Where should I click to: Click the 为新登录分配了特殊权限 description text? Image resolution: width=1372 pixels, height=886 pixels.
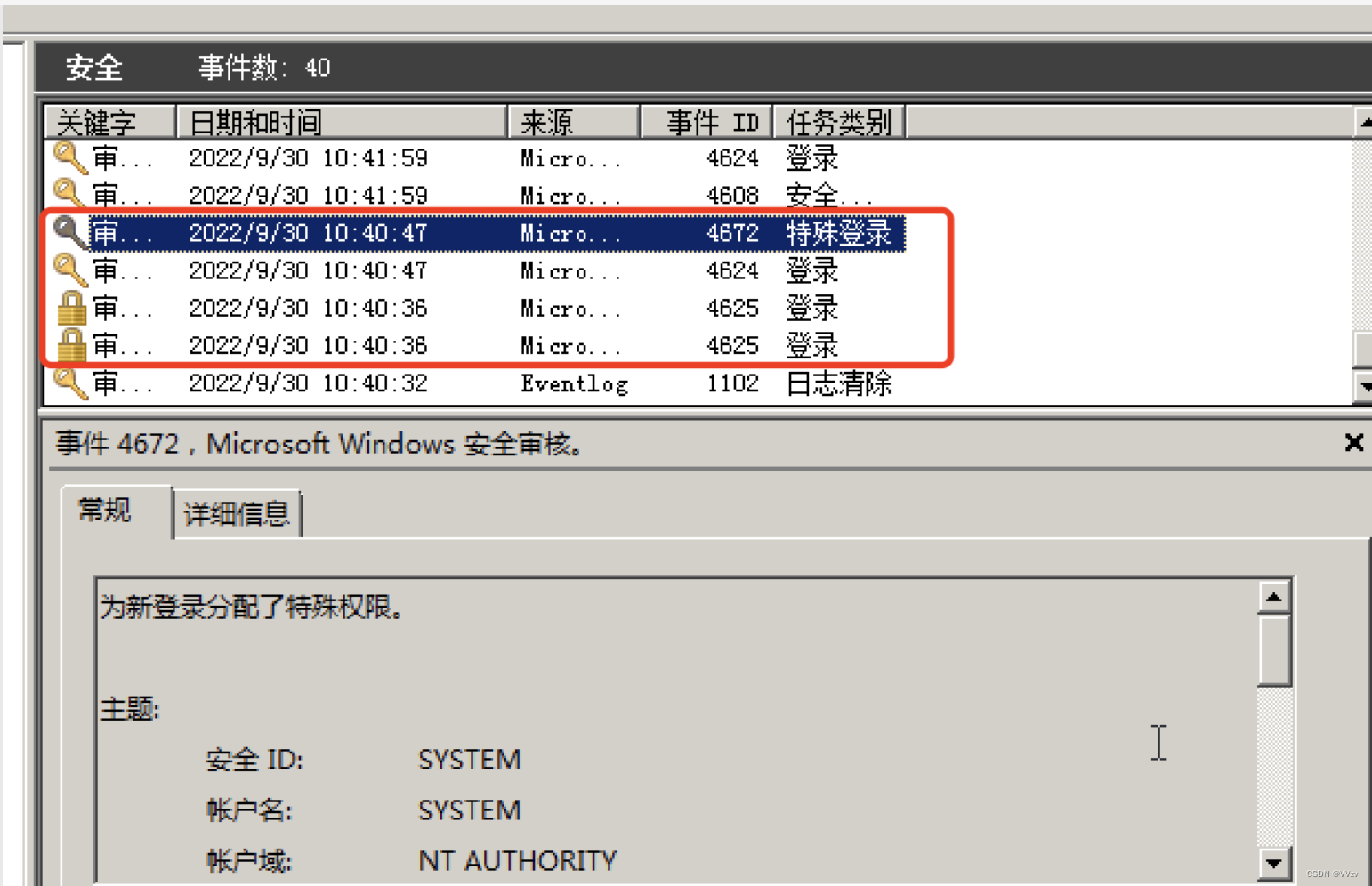click(253, 608)
